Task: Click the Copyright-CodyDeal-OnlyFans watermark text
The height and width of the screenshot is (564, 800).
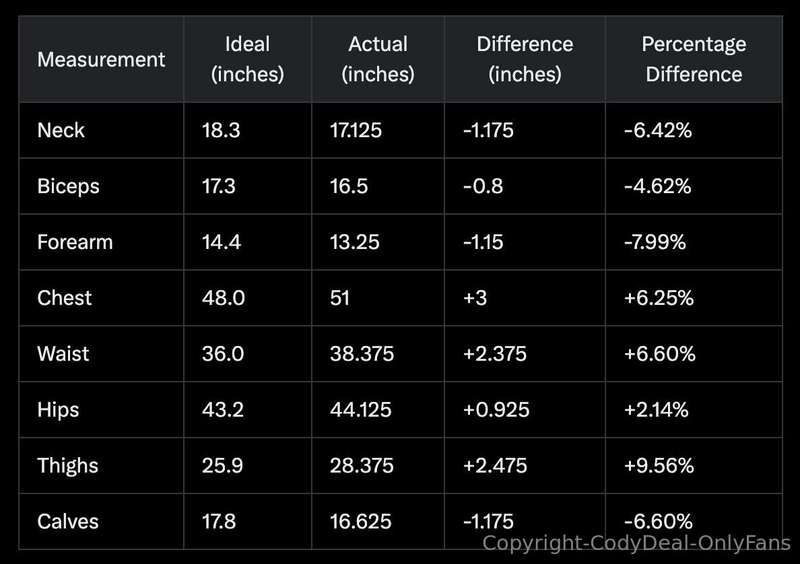Action: pos(636,544)
